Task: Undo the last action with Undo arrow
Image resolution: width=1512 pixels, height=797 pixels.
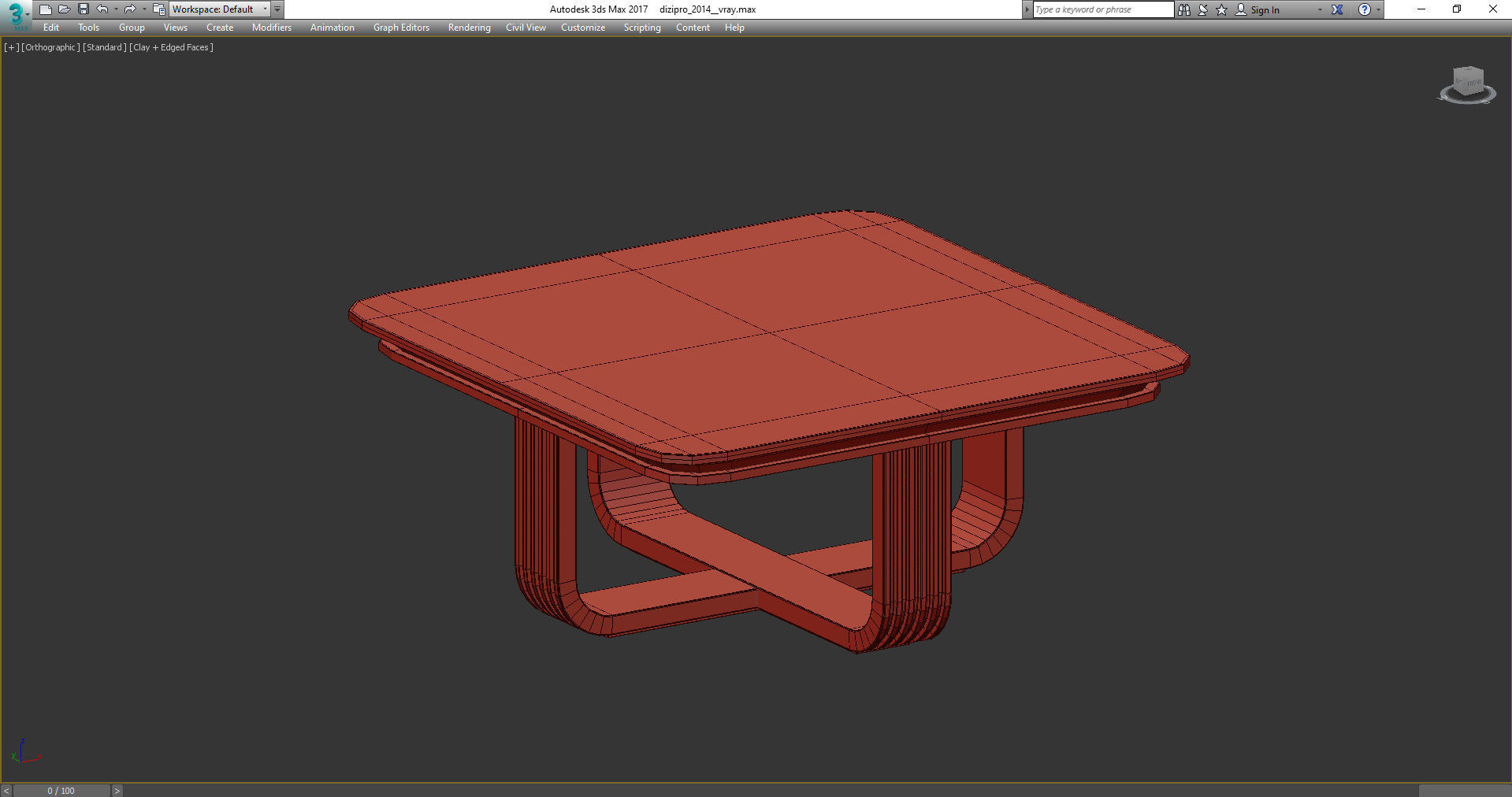Action: point(102,9)
